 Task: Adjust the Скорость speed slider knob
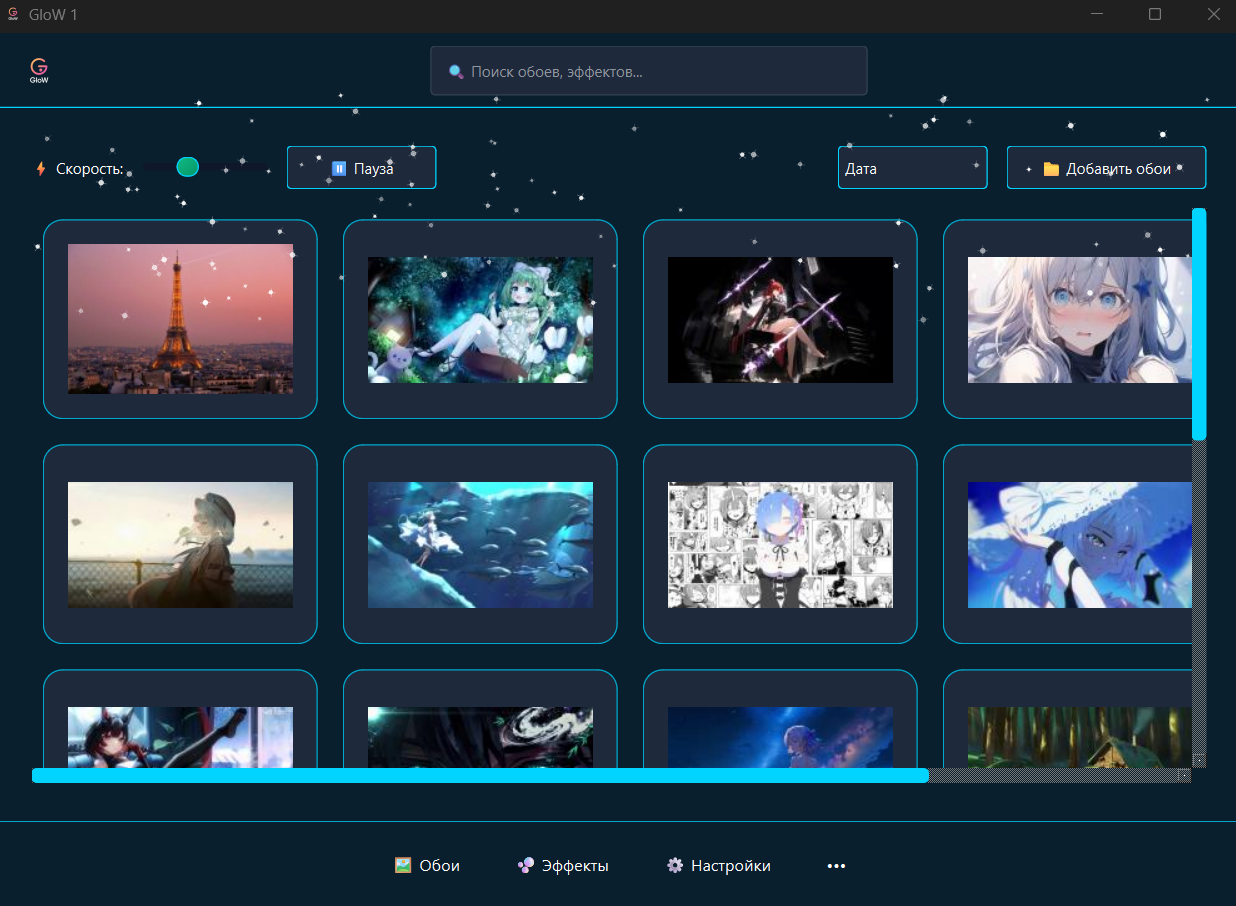[x=187, y=167]
